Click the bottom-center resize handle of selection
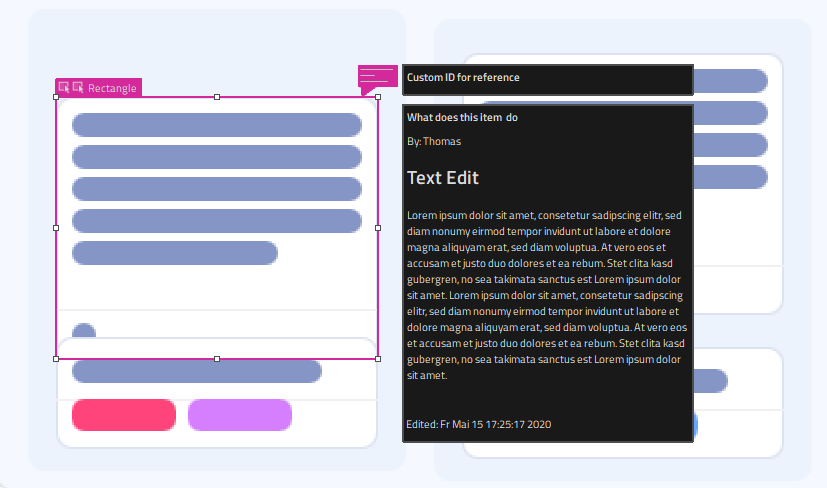The width and height of the screenshot is (827, 488). (217, 358)
